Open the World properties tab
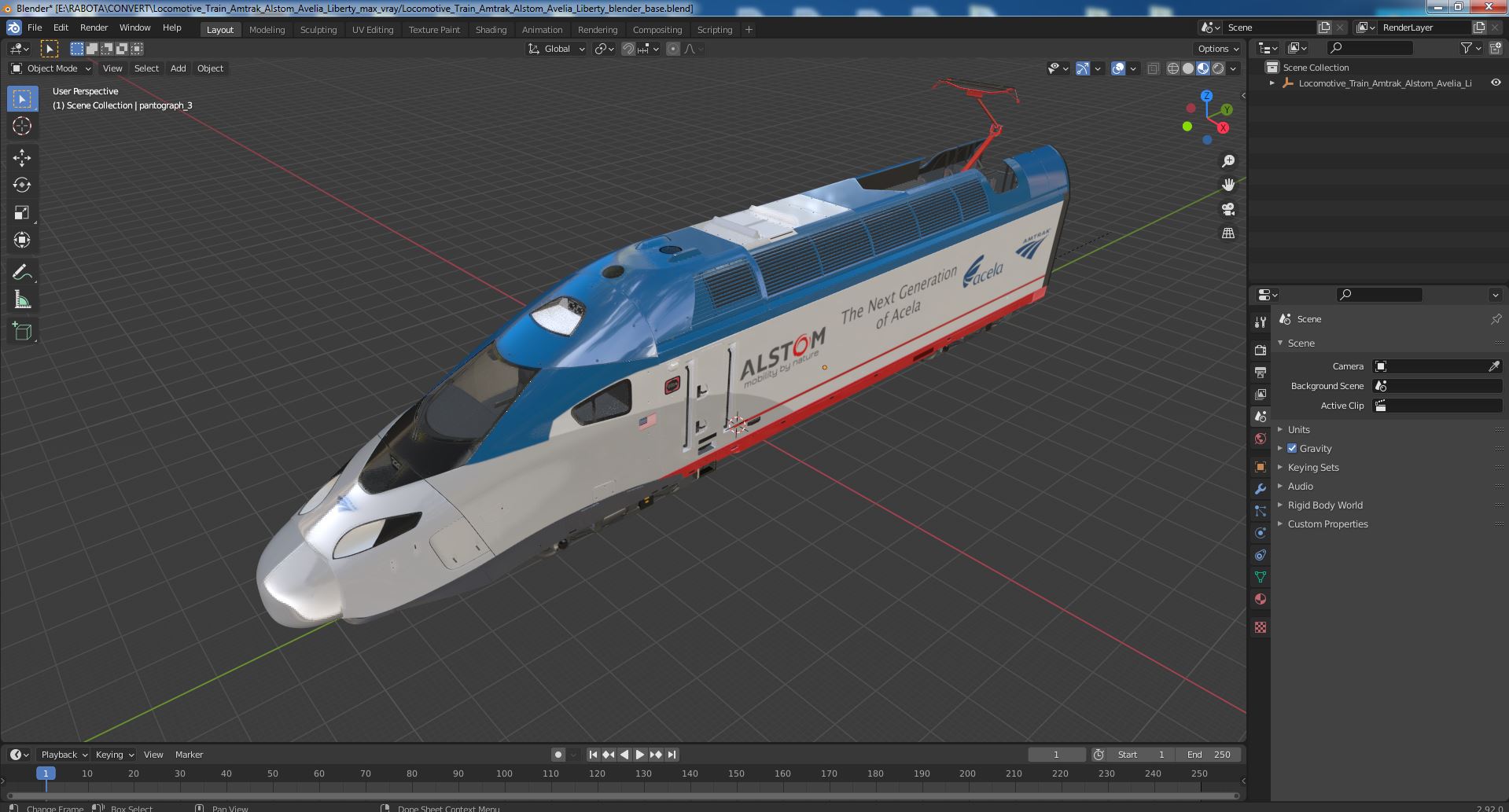This screenshot has height=812, width=1509. point(1261,439)
